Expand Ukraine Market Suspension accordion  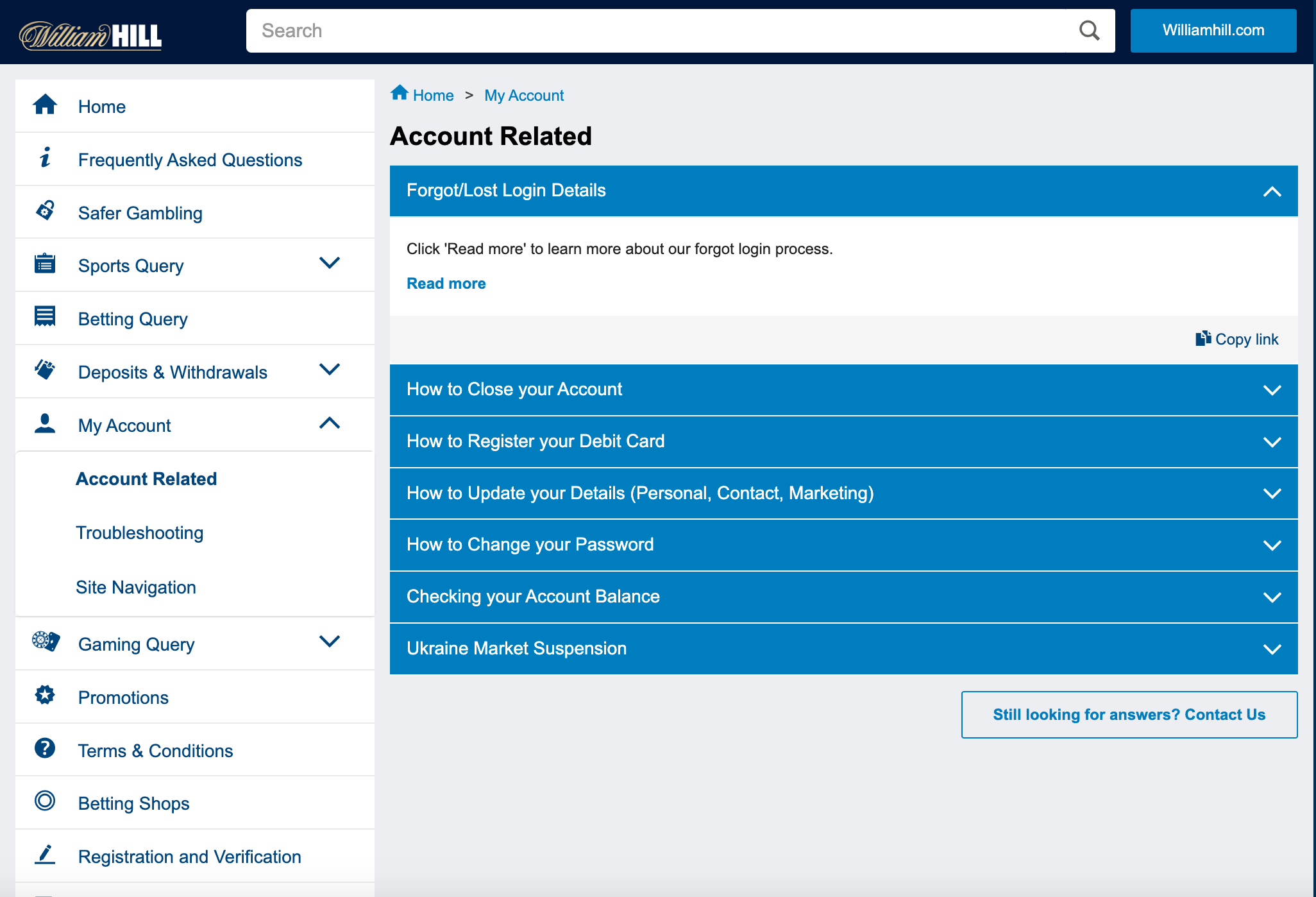click(x=1272, y=649)
